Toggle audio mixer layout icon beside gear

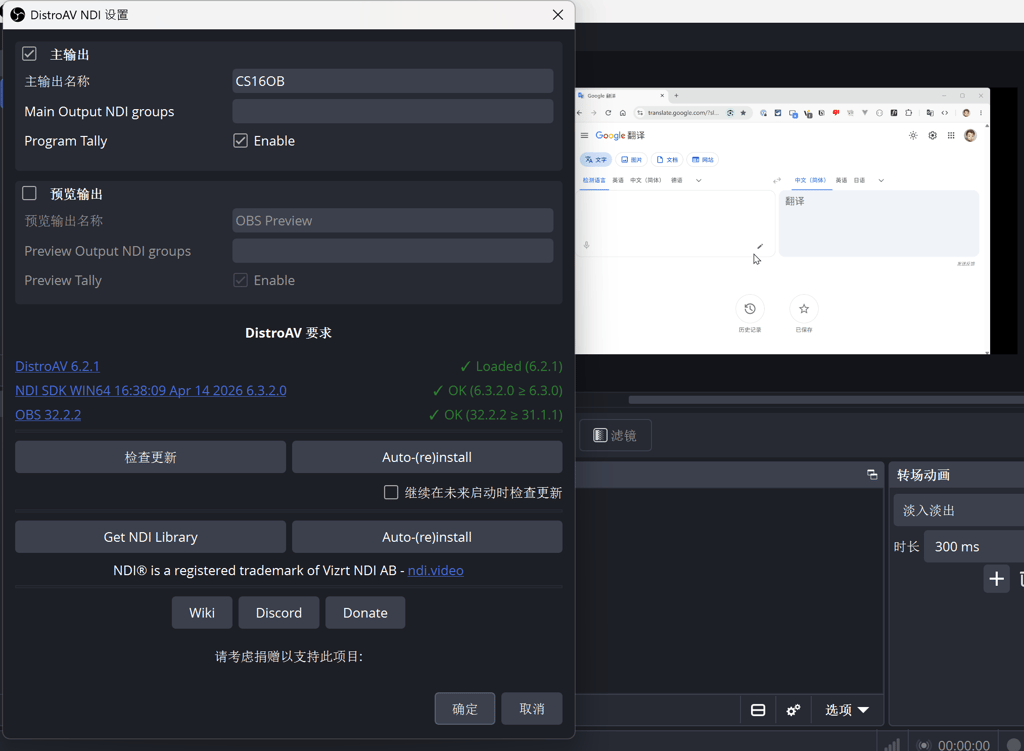tap(758, 710)
